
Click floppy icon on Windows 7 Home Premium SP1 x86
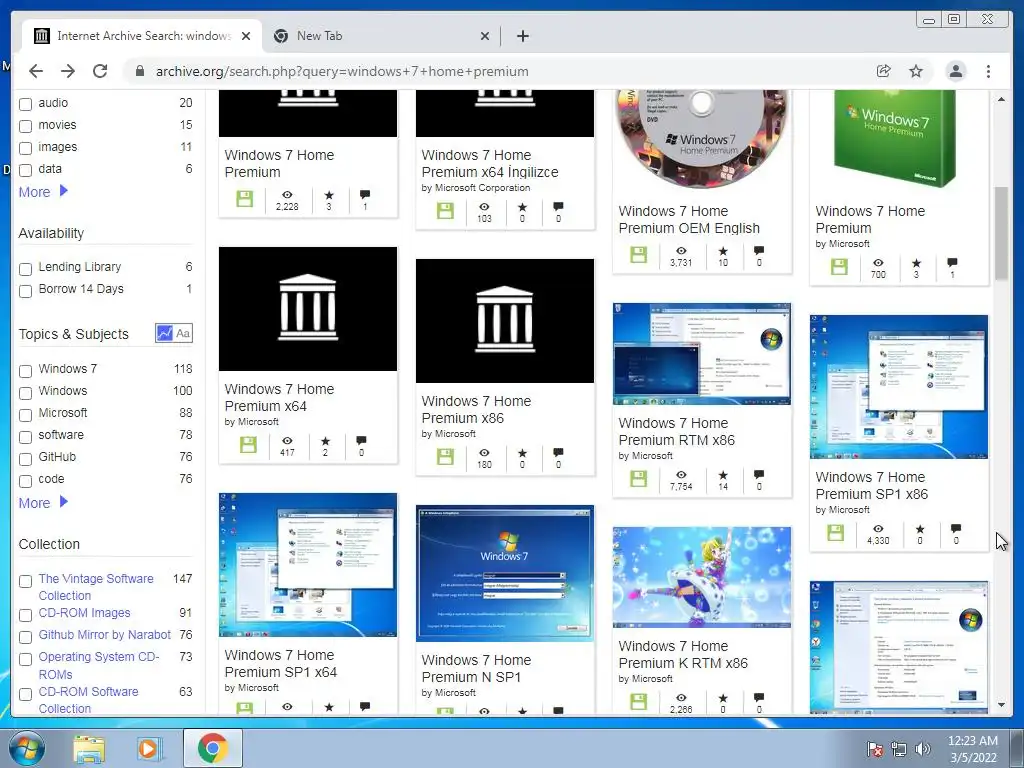click(836, 533)
